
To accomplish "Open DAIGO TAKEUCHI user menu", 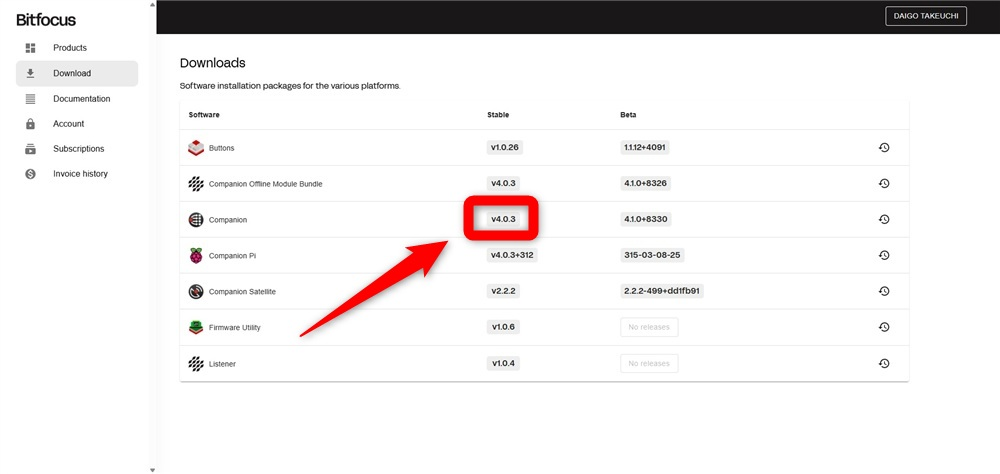I will (x=926, y=17).
